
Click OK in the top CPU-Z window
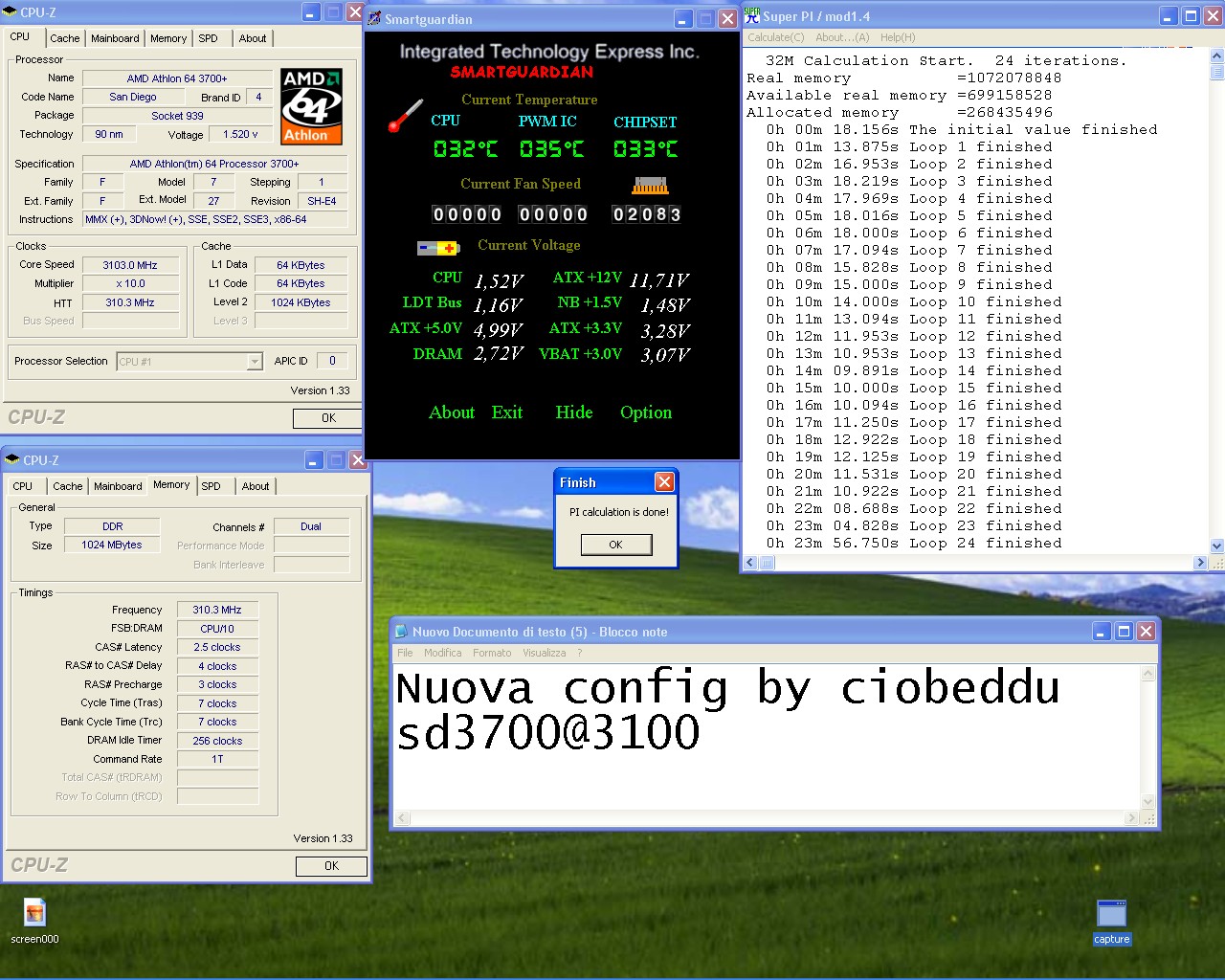(328, 418)
